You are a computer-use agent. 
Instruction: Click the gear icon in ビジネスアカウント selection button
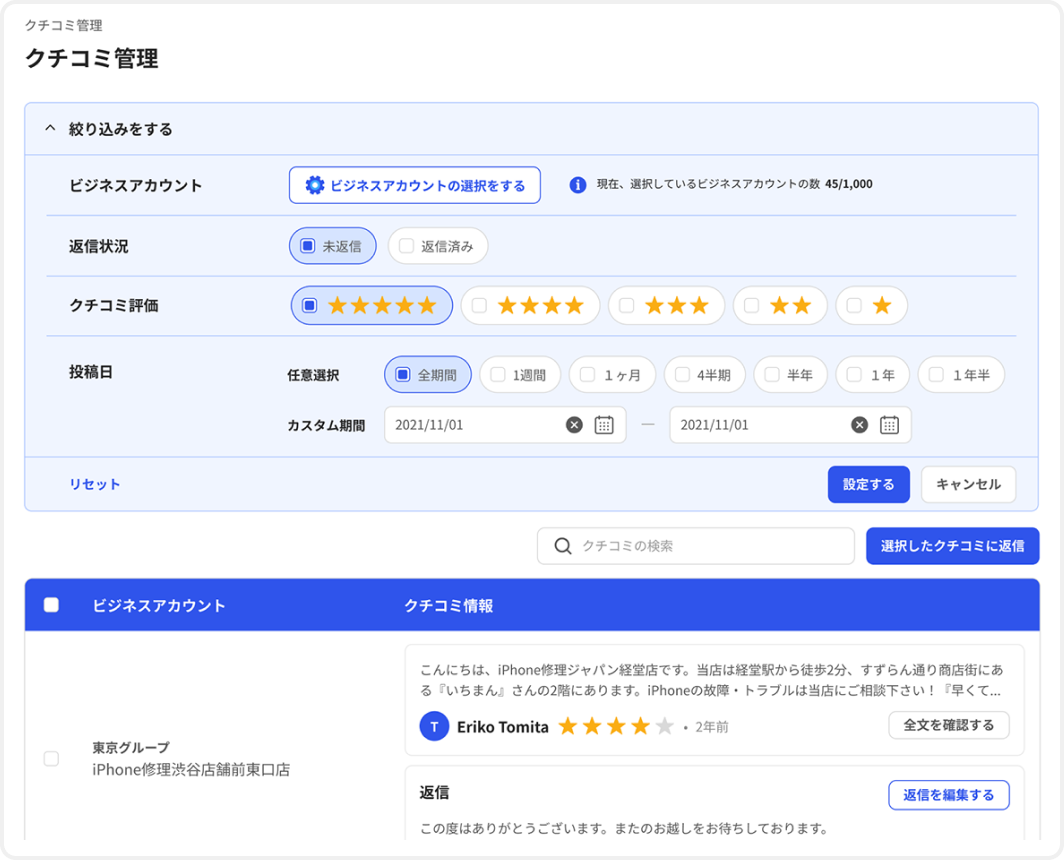point(317,184)
